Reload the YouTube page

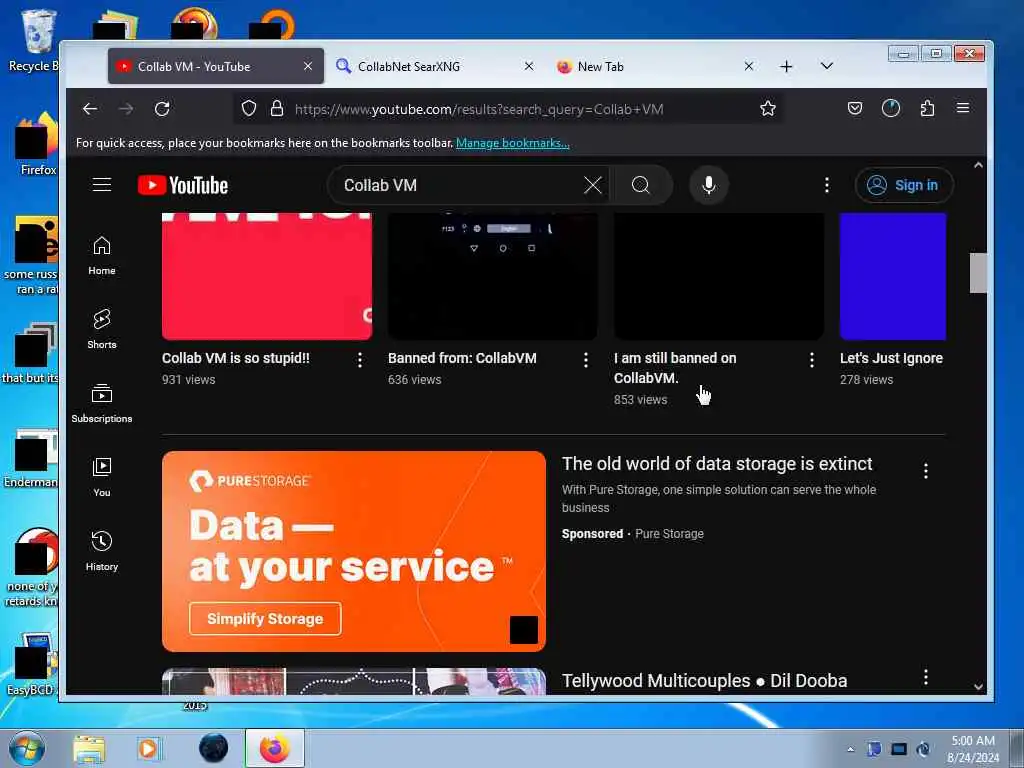pyautogui.click(x=162, y=109)
